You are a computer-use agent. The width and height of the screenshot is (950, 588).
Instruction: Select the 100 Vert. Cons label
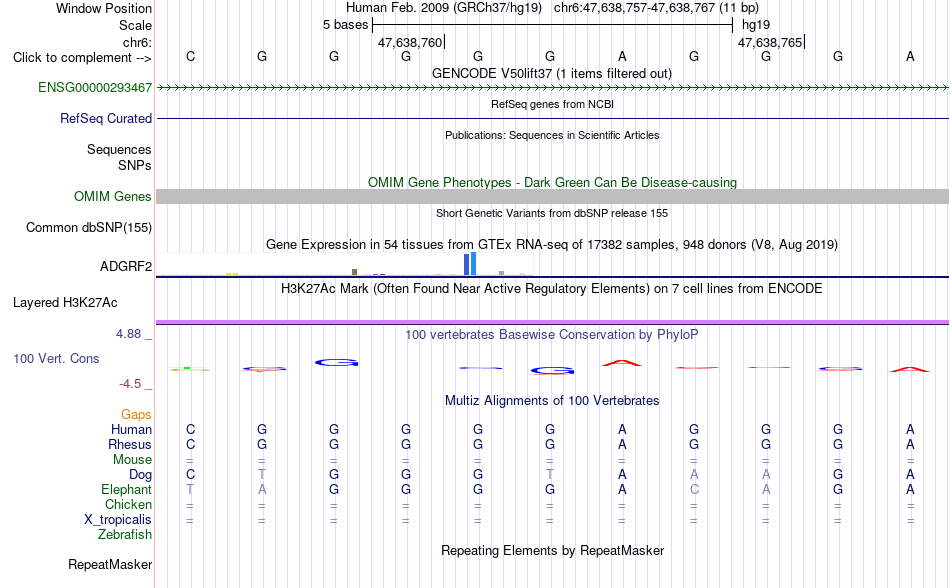click(56, 358)
